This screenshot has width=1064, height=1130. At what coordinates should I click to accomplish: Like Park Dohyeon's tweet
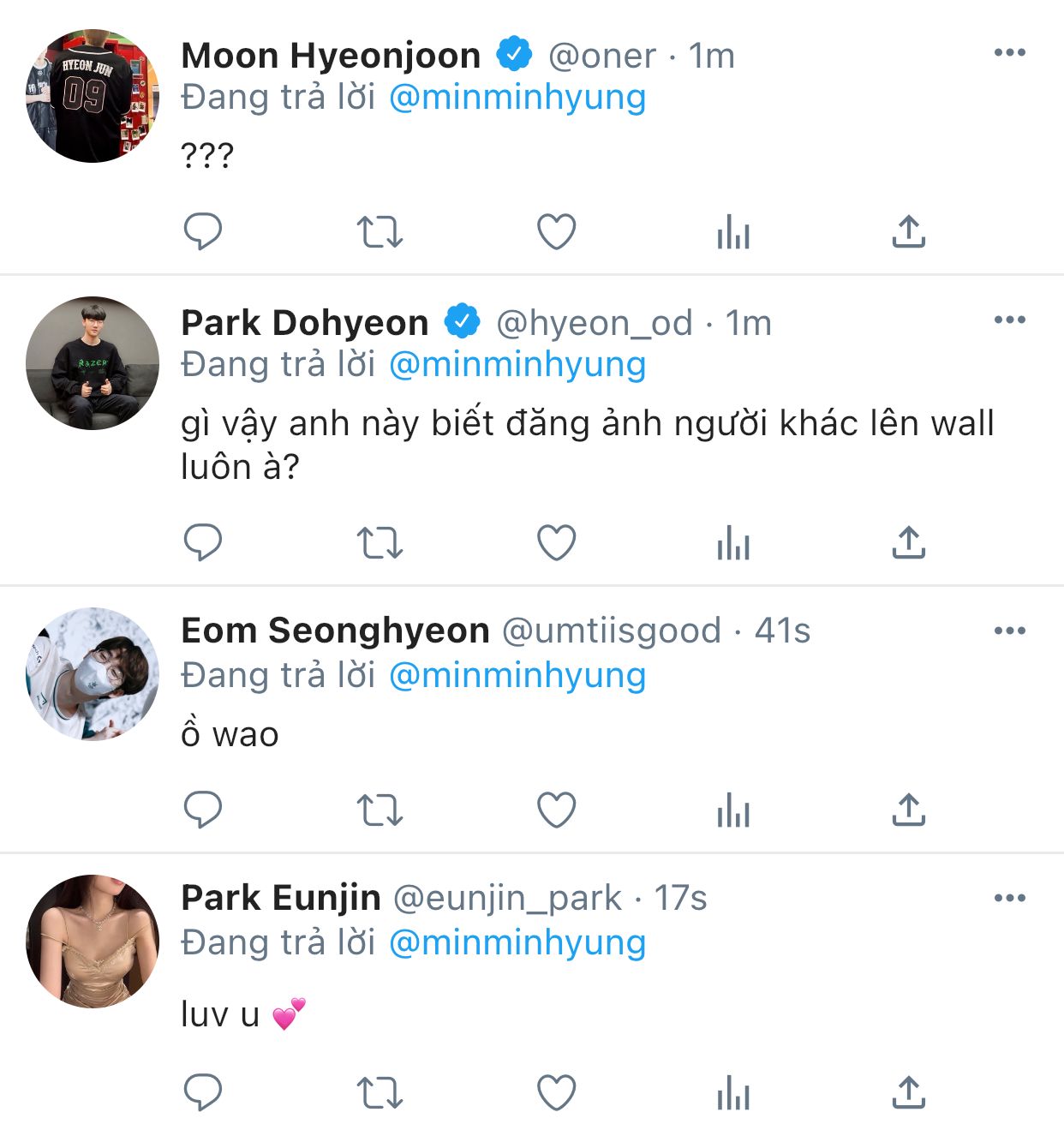[556, 542]
